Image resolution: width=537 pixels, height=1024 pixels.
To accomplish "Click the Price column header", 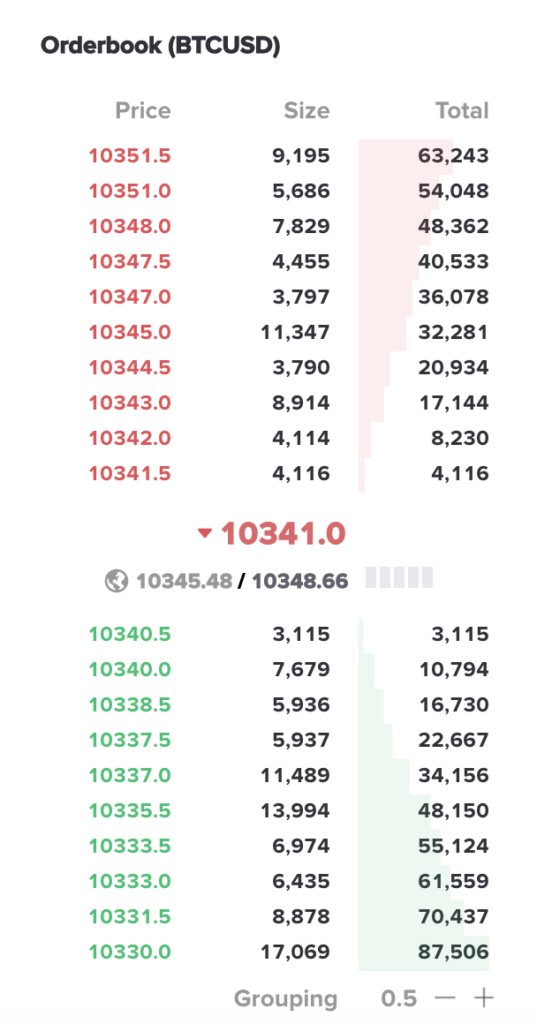I will (143, 110).
